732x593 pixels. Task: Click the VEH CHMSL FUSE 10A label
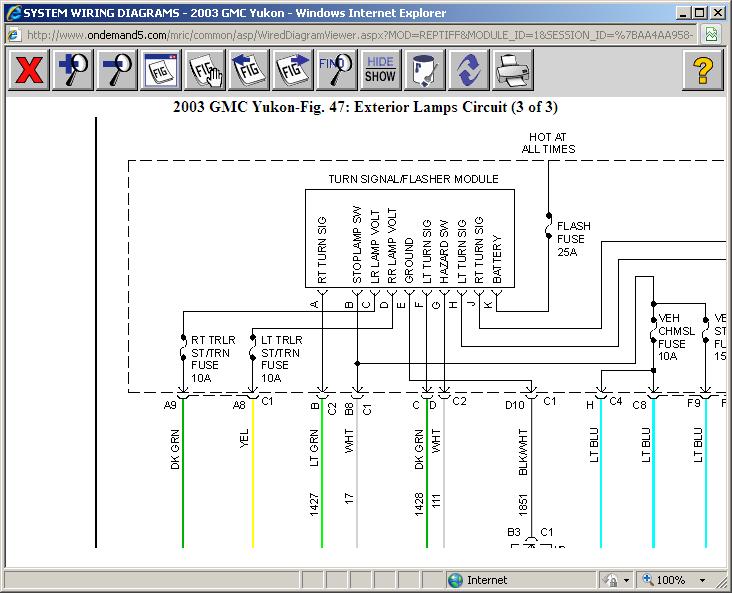click(x=676, y=337)
